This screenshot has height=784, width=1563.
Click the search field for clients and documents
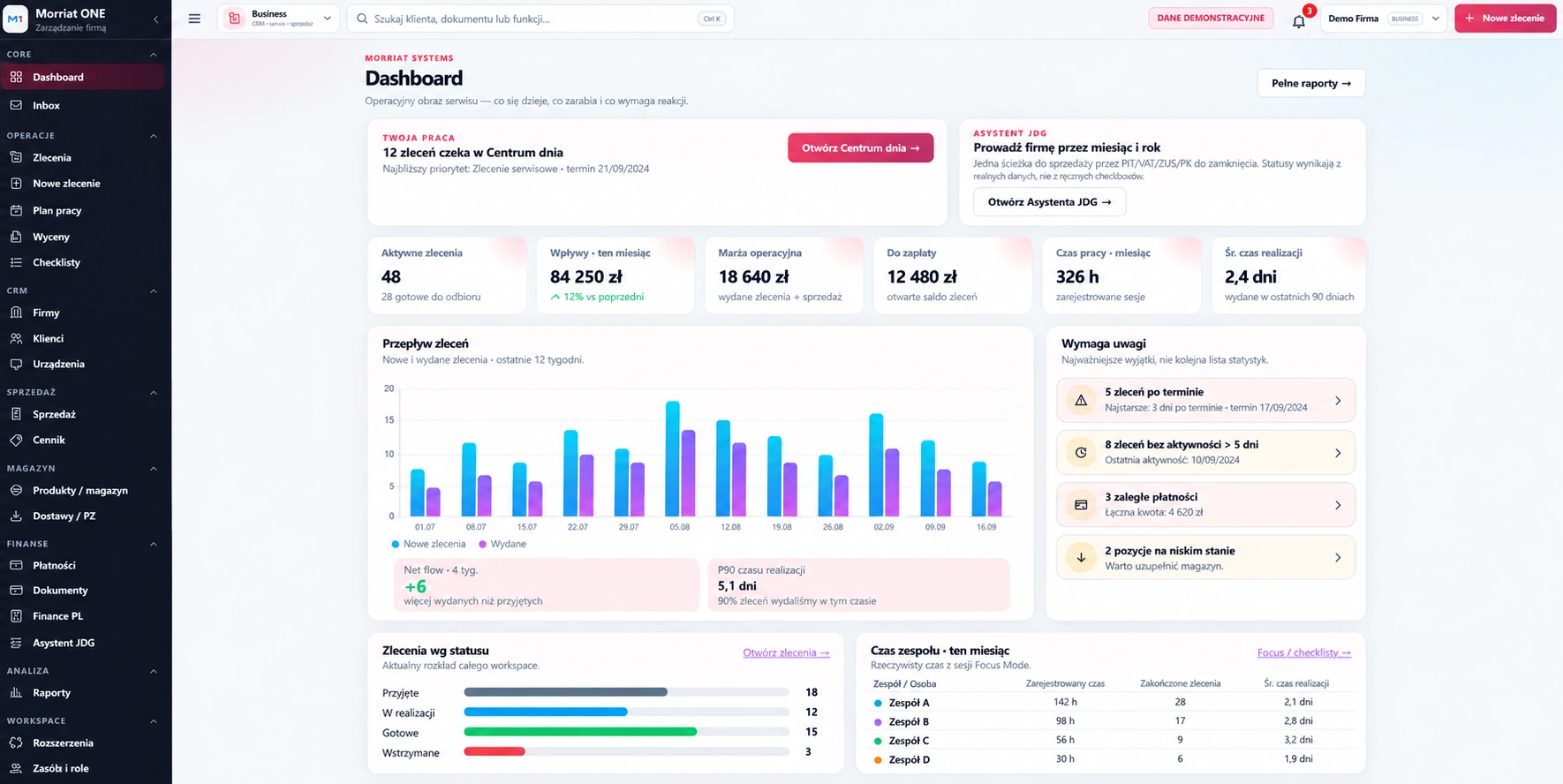coord(541,19)
